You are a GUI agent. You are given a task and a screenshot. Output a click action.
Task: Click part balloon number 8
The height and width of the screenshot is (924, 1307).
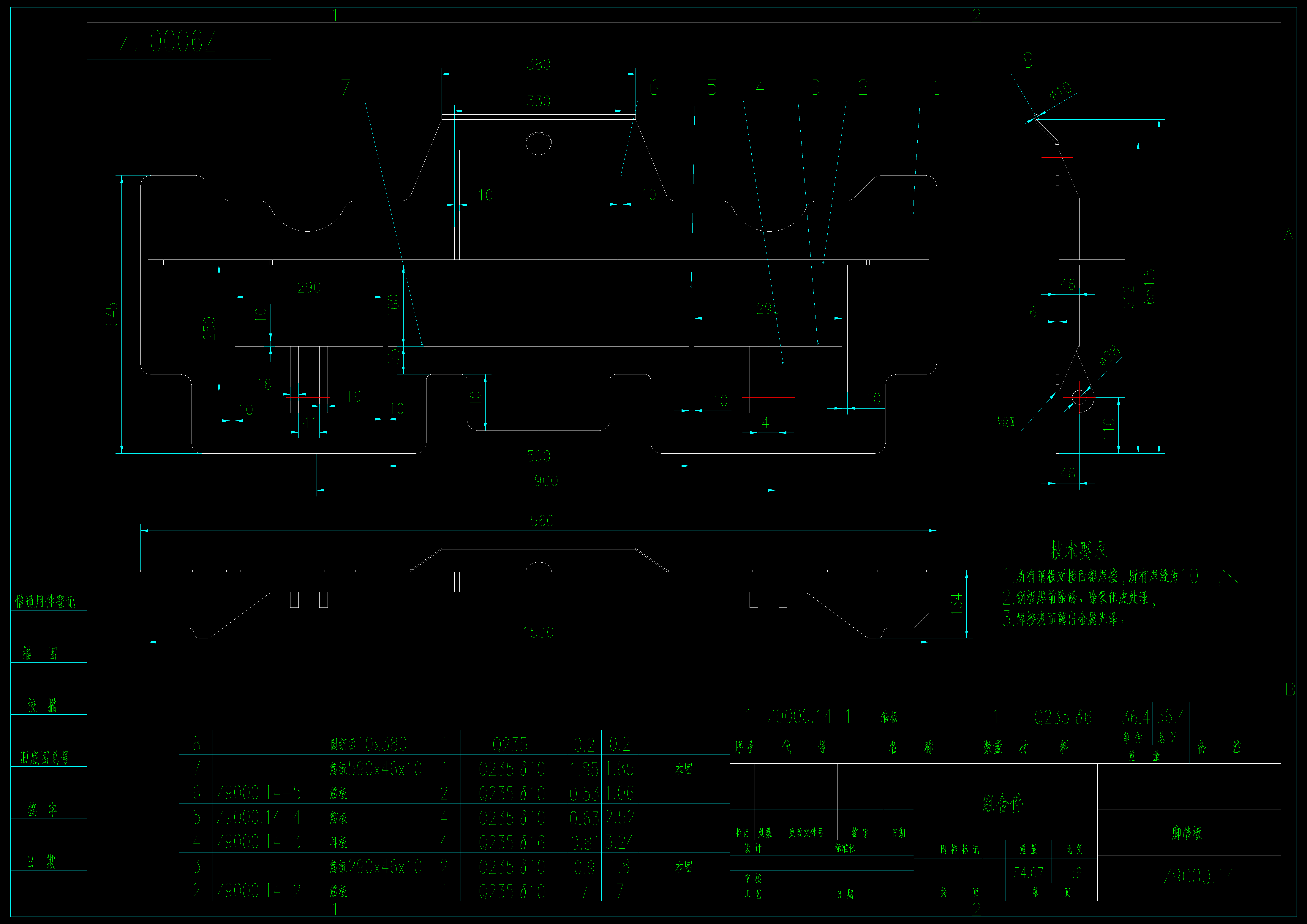[x=1028, y=60]
